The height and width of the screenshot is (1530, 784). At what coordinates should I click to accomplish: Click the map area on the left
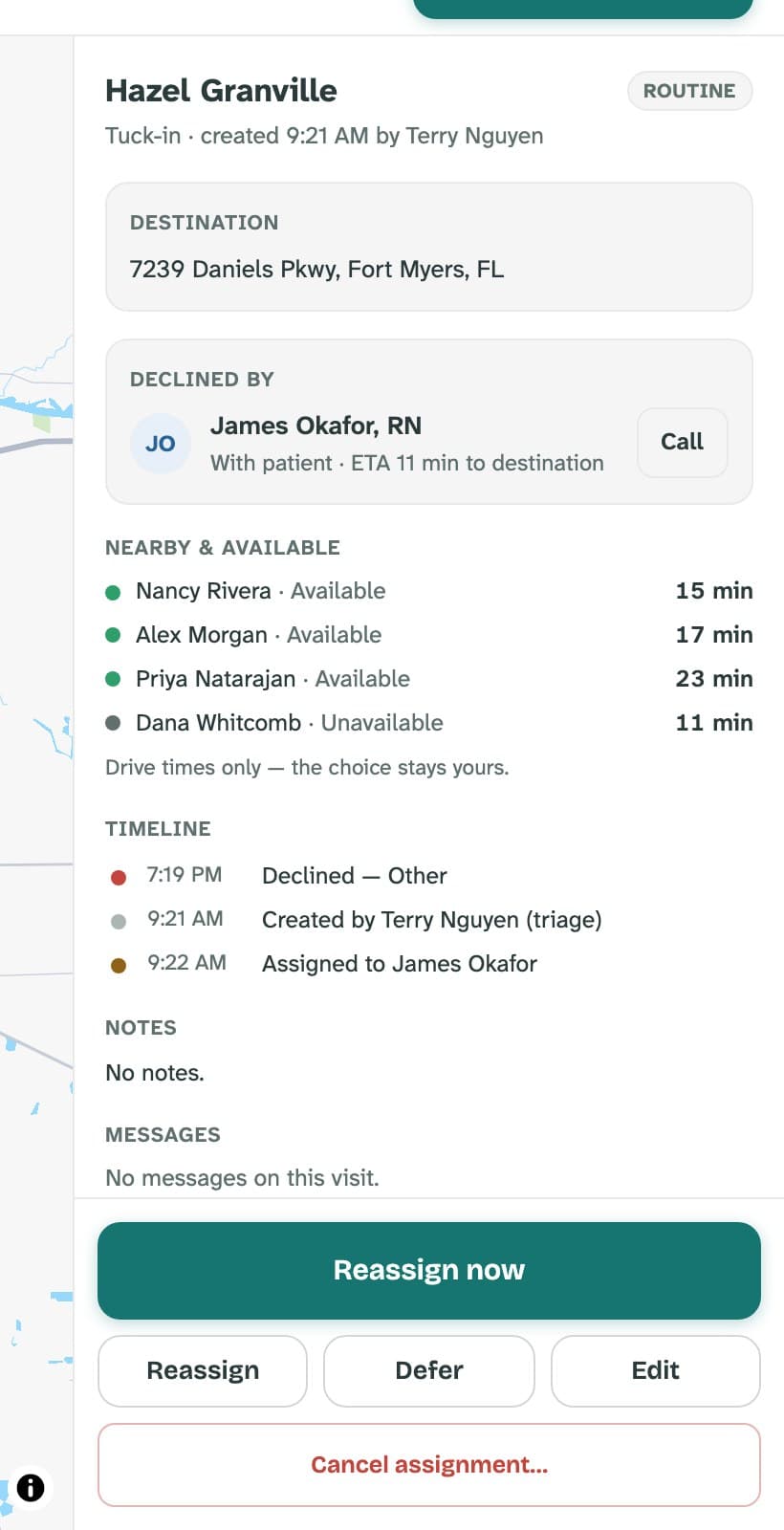click(36, 765)
